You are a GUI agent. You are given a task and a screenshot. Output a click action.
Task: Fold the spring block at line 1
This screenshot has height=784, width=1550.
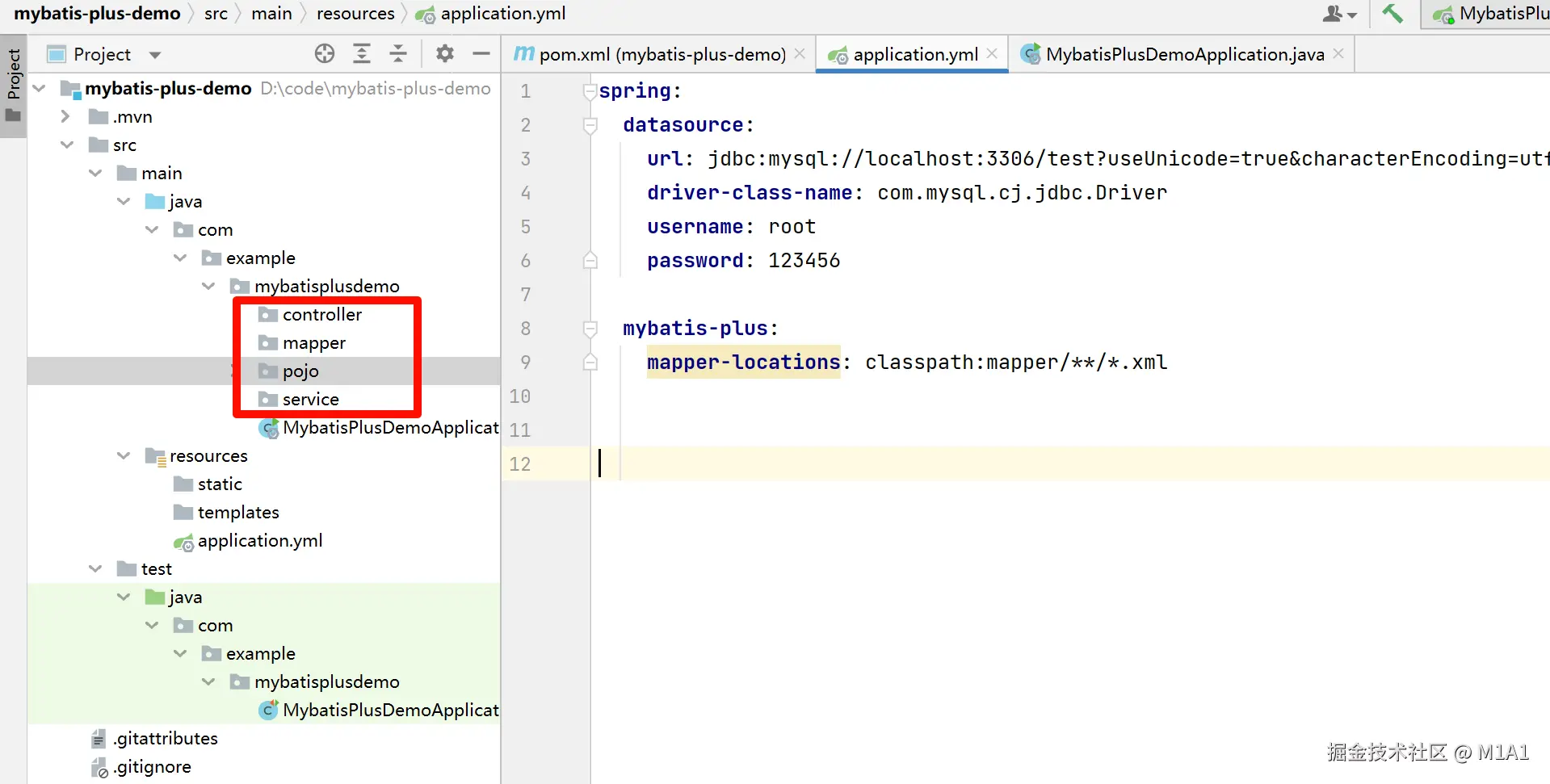(x=590, y=91)
